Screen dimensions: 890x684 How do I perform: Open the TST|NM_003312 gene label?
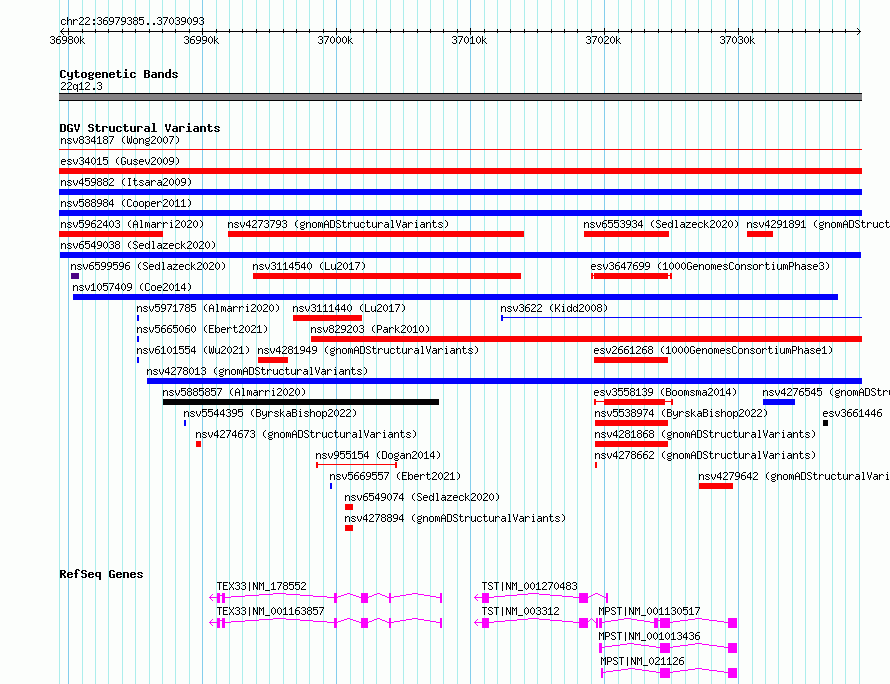pos(520,611)
